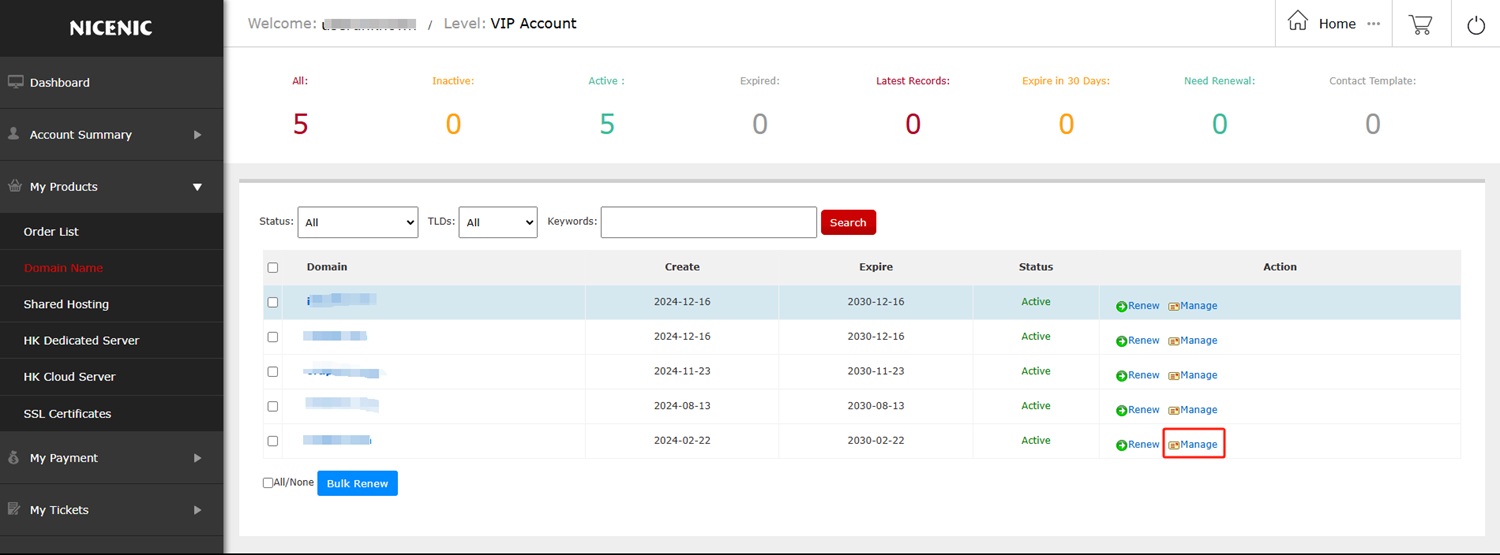Click the My Tickets sidebar icon
The height and width of the screenshot is (555, 1500).
(15, 509)
